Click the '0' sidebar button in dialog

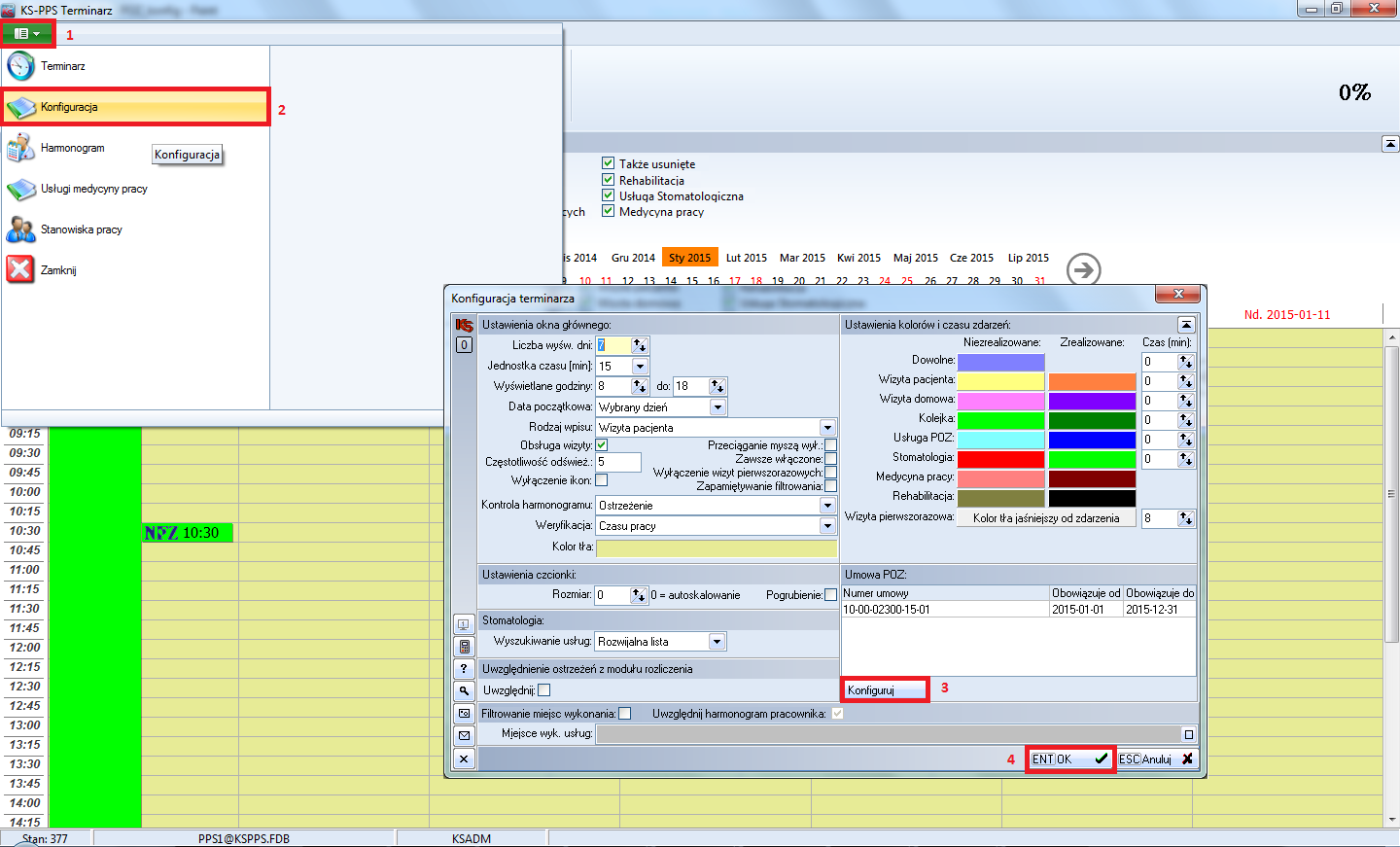pyautogui.click(x=464, y=344)
